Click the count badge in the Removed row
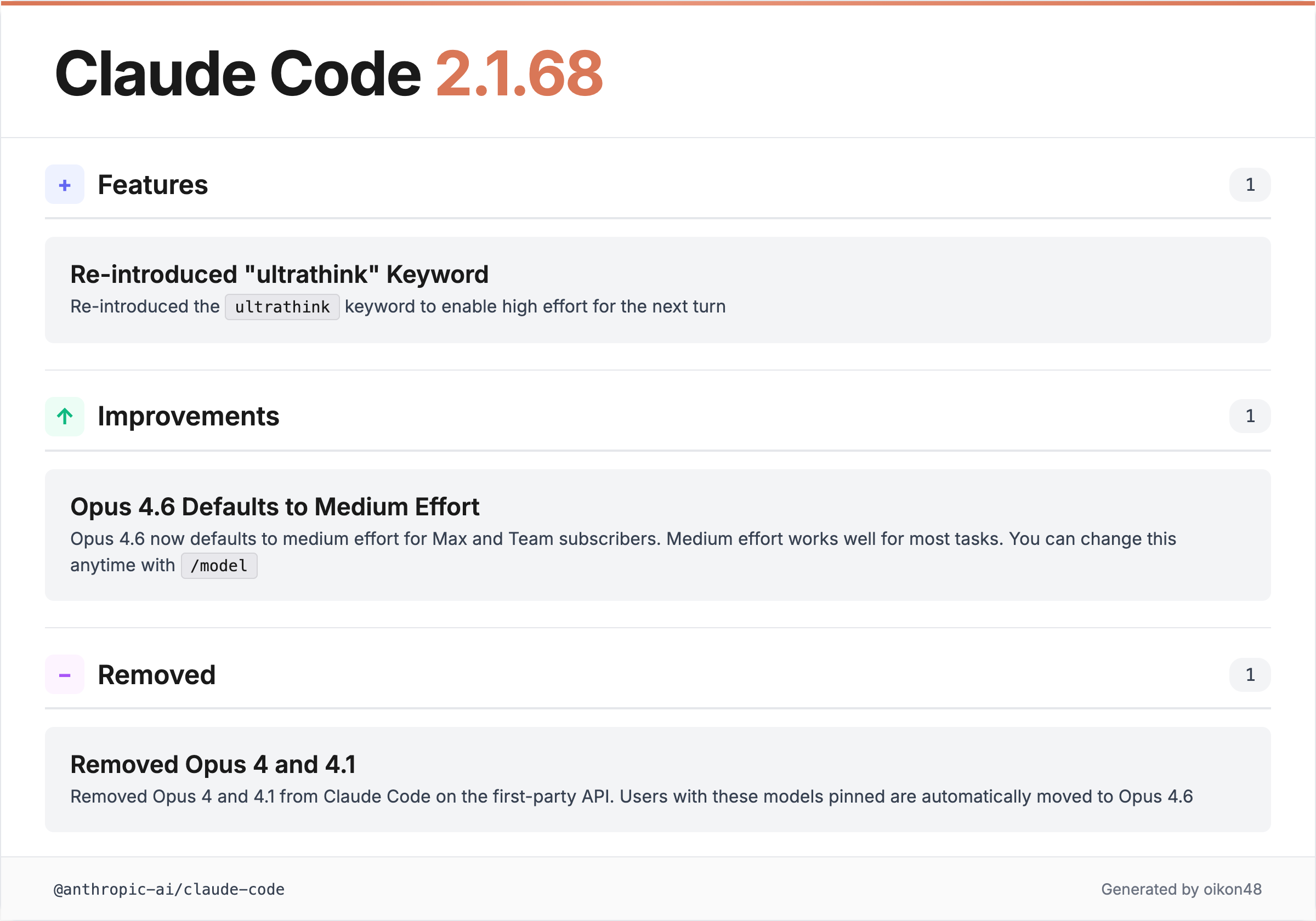Image resolution: width=1316 pixels, height=921 pixels. coord(1250,674)
